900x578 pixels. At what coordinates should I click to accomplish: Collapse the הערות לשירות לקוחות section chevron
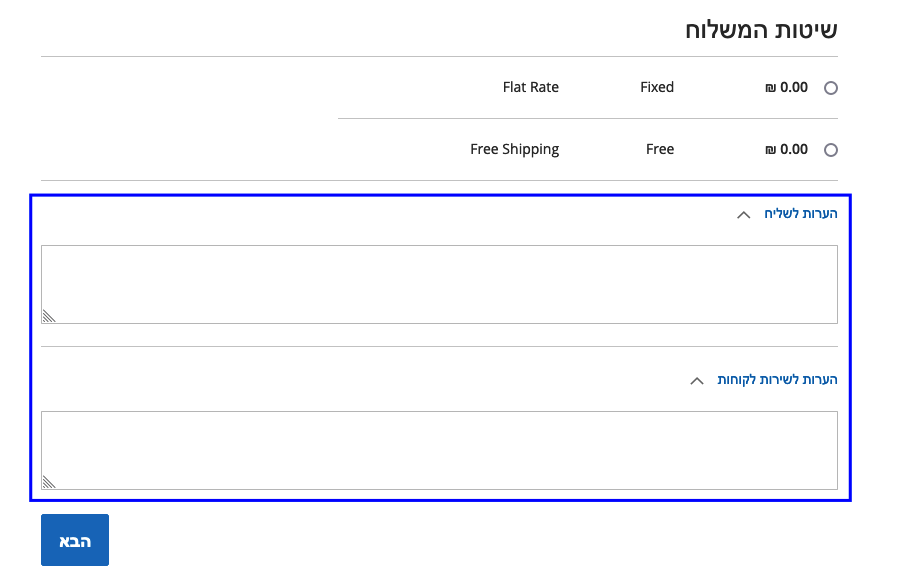pyautogui.click(x=697, y=381)
